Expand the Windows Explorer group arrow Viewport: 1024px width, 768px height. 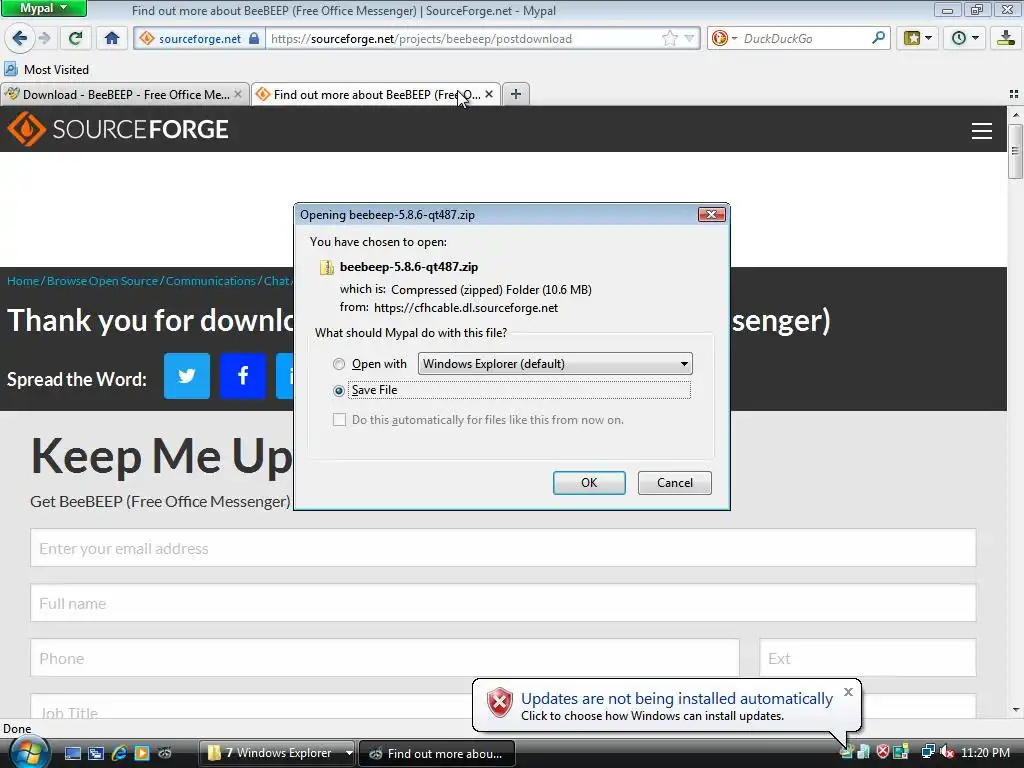[x=349, y=753]
